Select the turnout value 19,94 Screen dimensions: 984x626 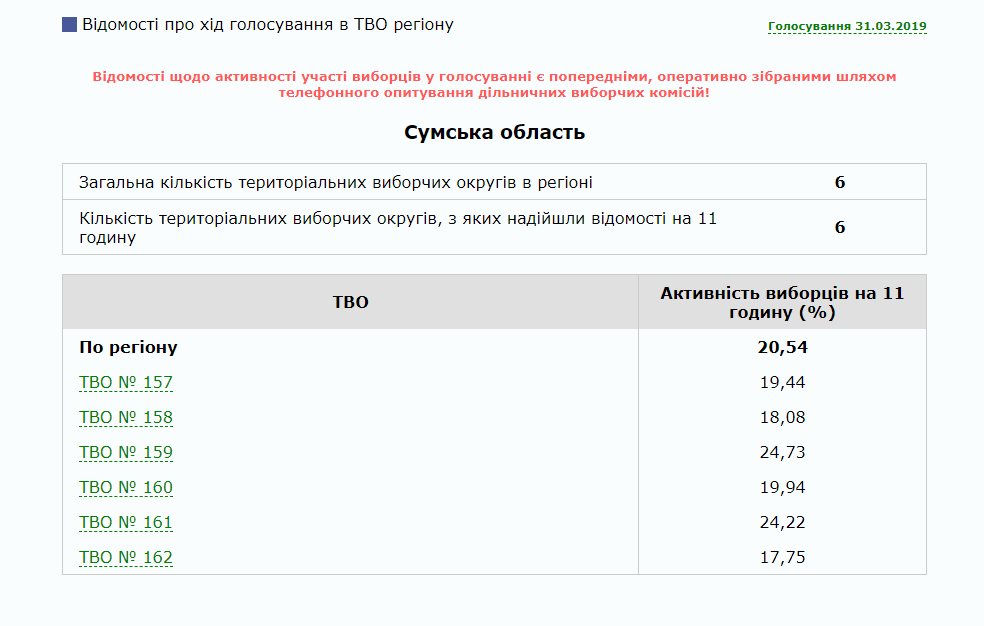783,487
